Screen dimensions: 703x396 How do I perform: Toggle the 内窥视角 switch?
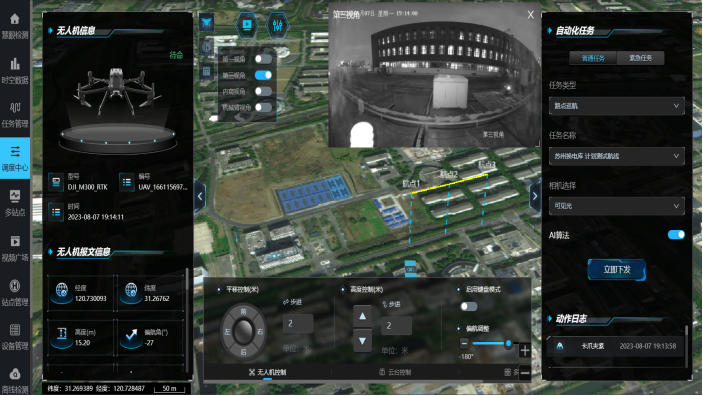click(263, 91)
